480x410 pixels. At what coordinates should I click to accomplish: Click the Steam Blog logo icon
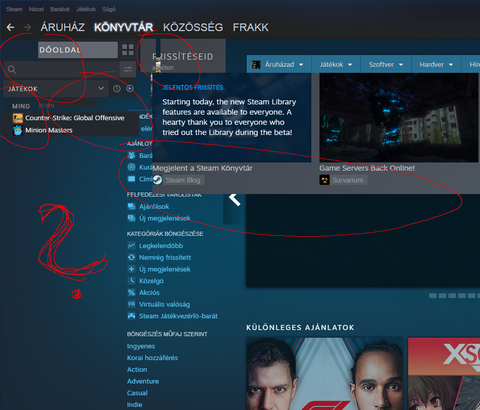pyautogui.click(x=157, y=180)
